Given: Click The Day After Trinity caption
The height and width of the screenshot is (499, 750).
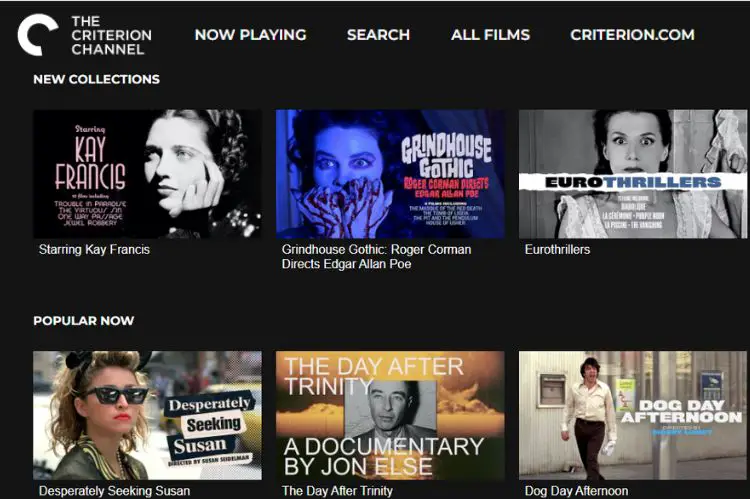Looking at the screenshot, I should point(337,491).
